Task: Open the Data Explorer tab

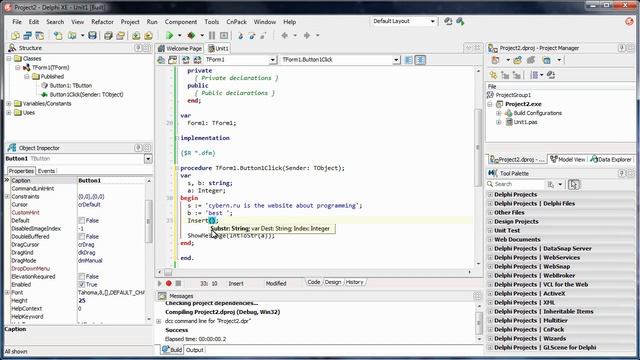Action: click(611, 160)
